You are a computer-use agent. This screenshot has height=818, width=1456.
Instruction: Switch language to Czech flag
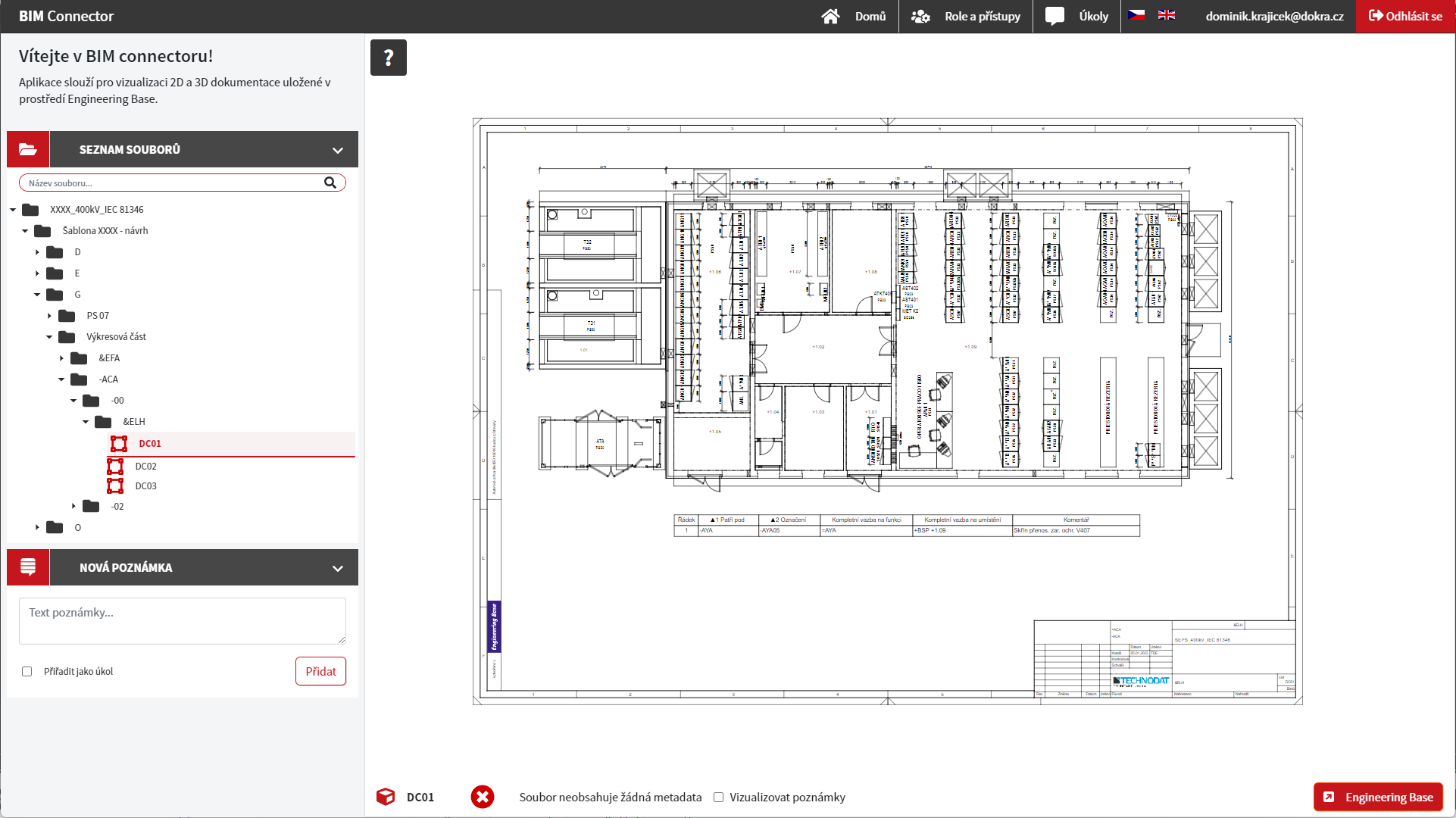[x=1136, y=15]
